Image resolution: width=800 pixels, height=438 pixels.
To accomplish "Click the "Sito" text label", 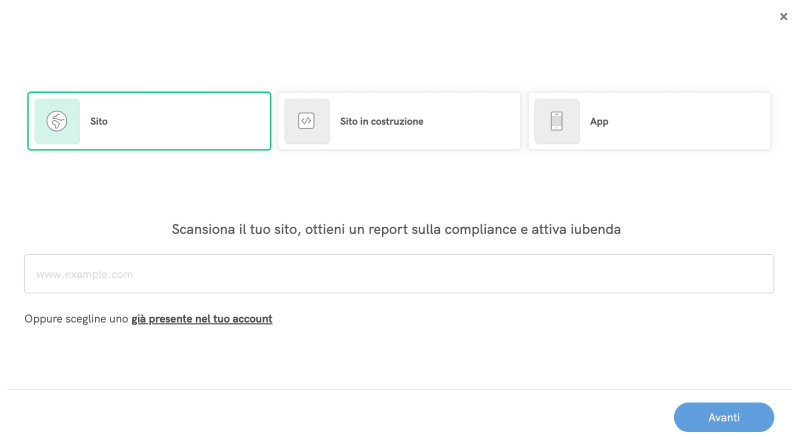I will point(99,121).
